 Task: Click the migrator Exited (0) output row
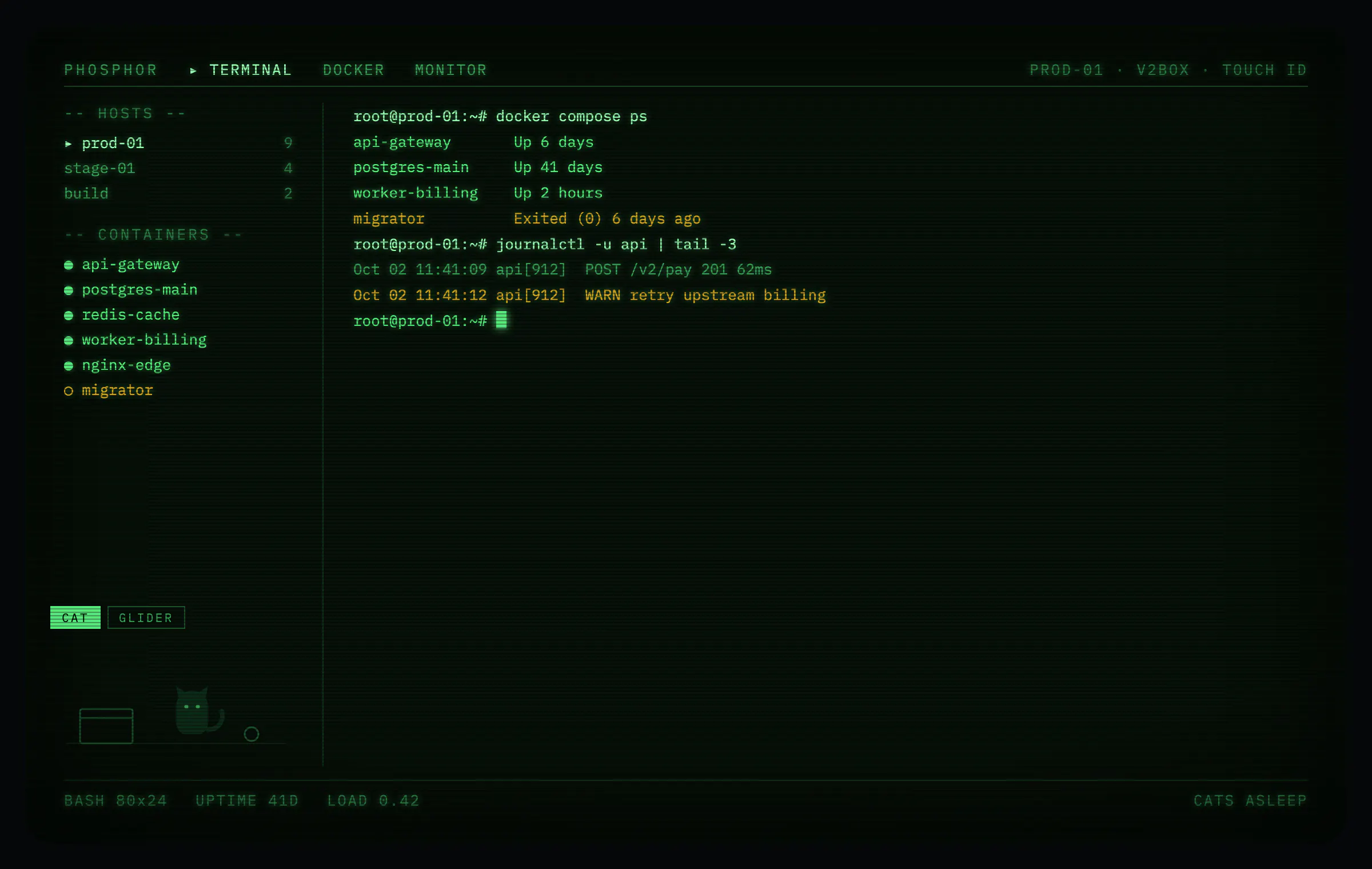click(527, 218)
